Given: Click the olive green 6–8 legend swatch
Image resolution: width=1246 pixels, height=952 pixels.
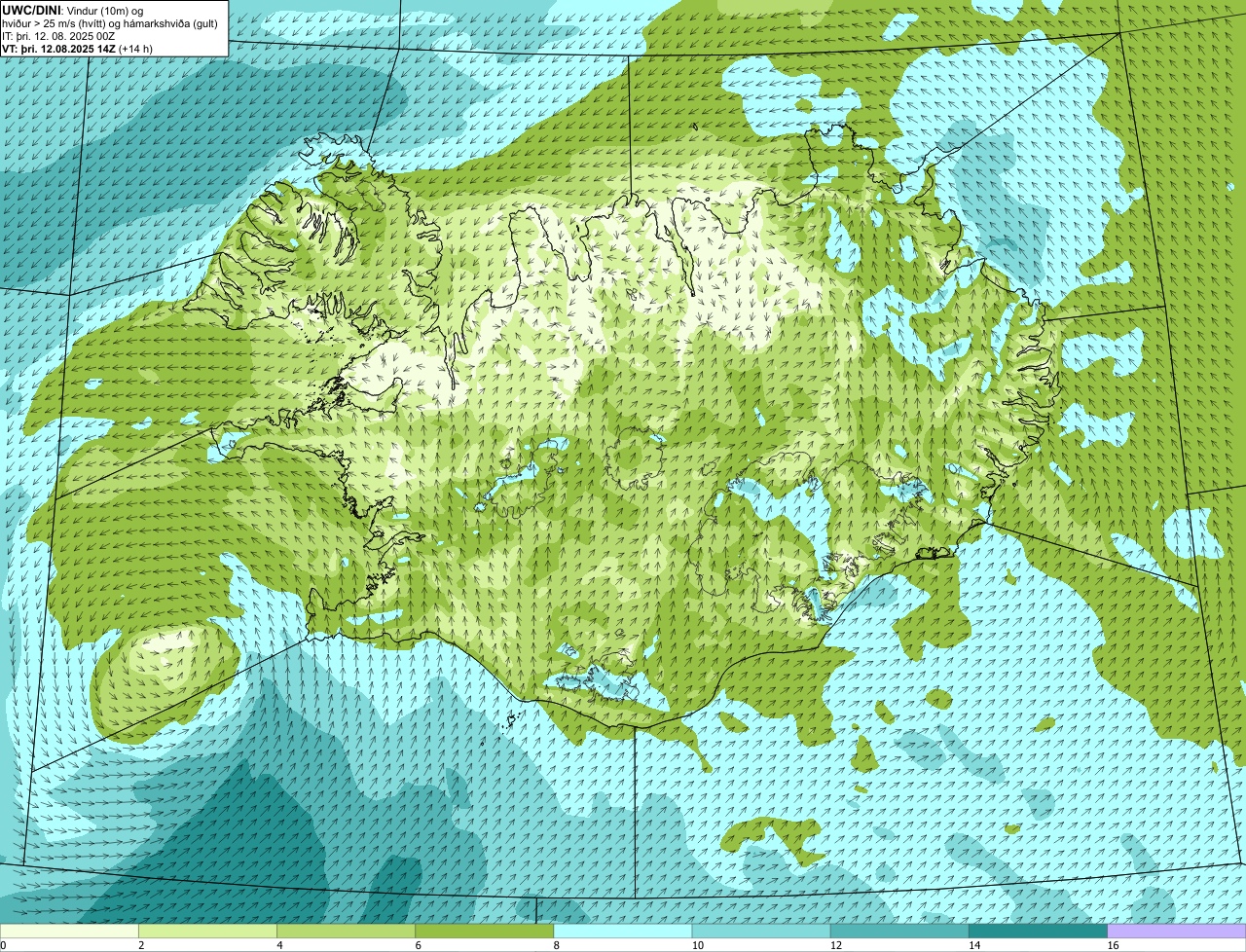Looking at the screenshot, I should click(484, 931).
